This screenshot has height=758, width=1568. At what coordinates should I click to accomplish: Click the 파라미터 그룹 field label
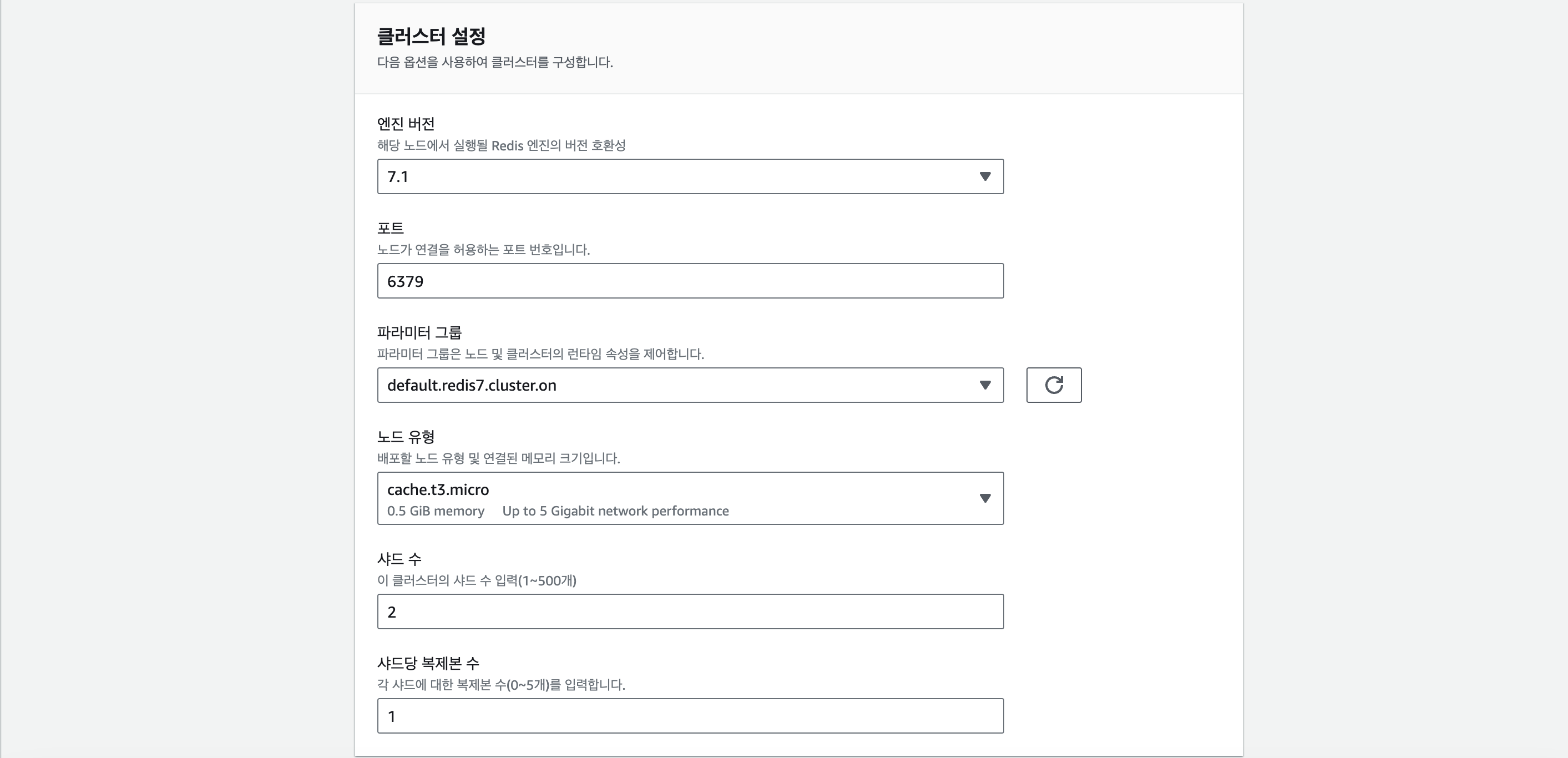point(419,332)
